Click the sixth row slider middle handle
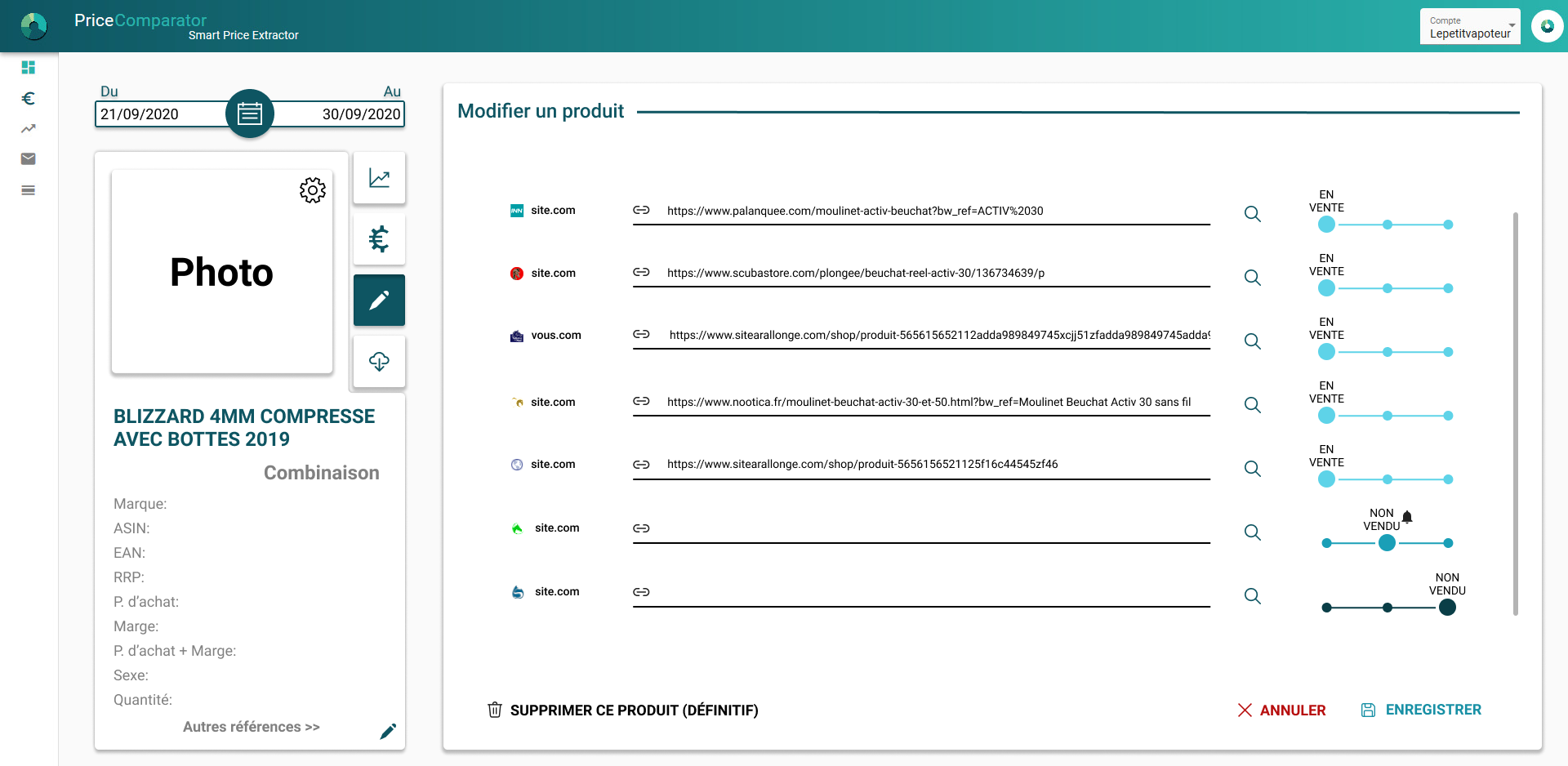The width and height of the screenshot is (1568, 766). [x=1387, y=543]
